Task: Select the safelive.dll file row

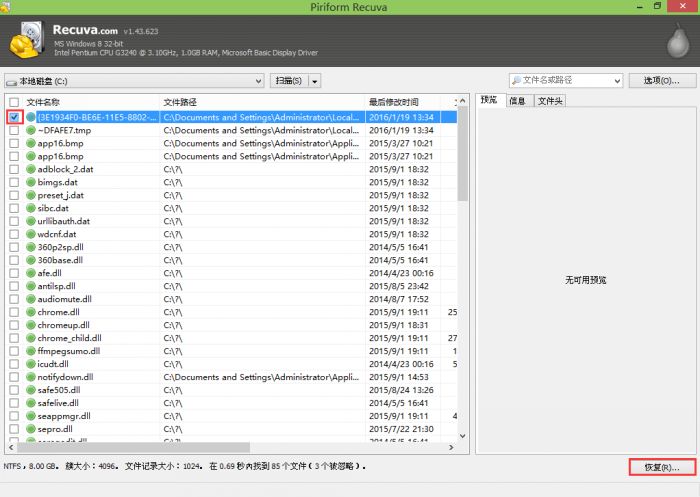Action: (x=232, y=403)
